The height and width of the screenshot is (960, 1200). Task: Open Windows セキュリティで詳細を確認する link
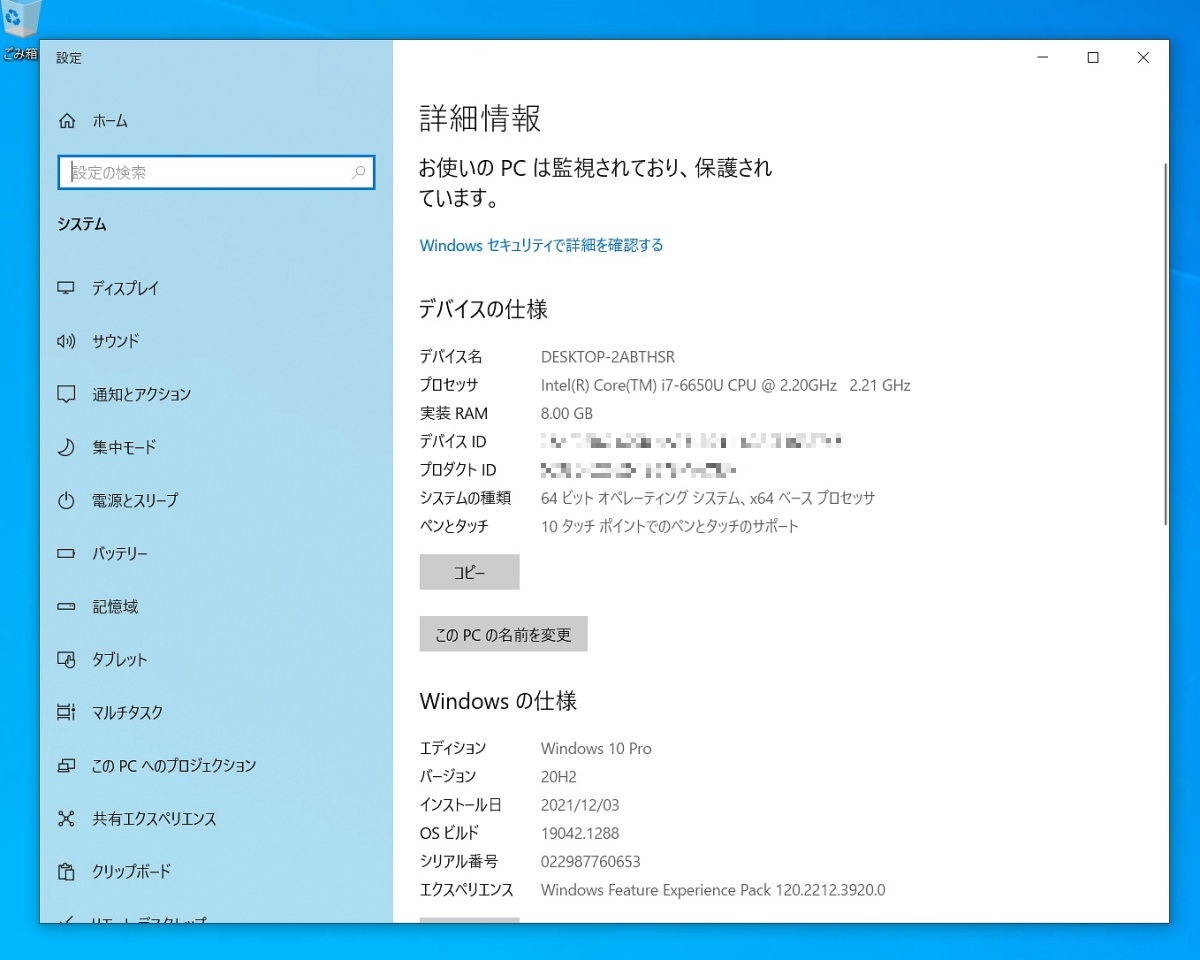pos(541,245)
